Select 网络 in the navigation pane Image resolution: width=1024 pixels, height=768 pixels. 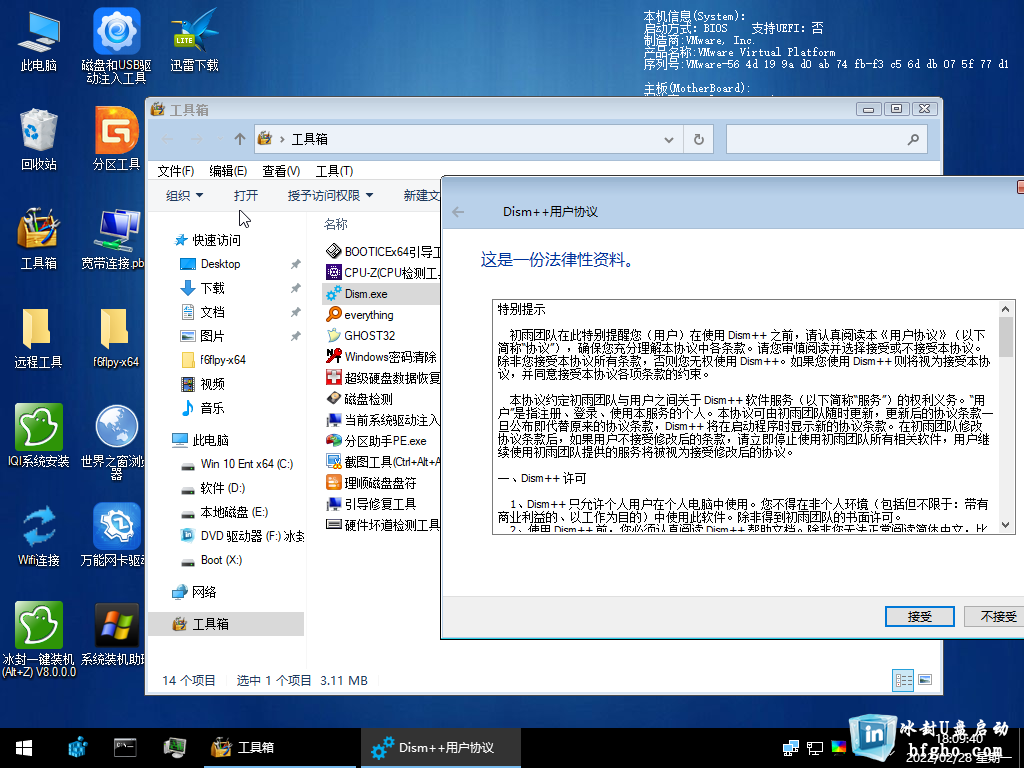click(194, 592)
